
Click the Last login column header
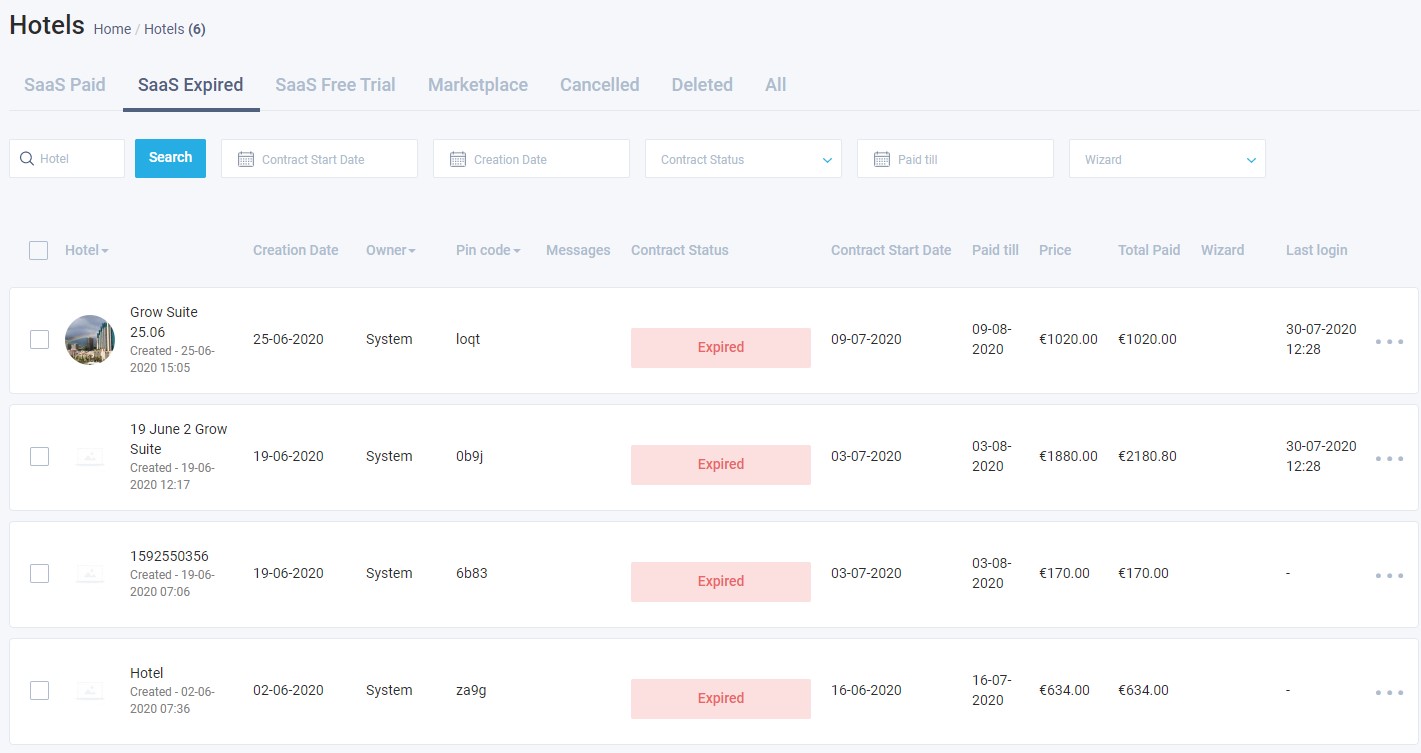(x=1316, y=250)
